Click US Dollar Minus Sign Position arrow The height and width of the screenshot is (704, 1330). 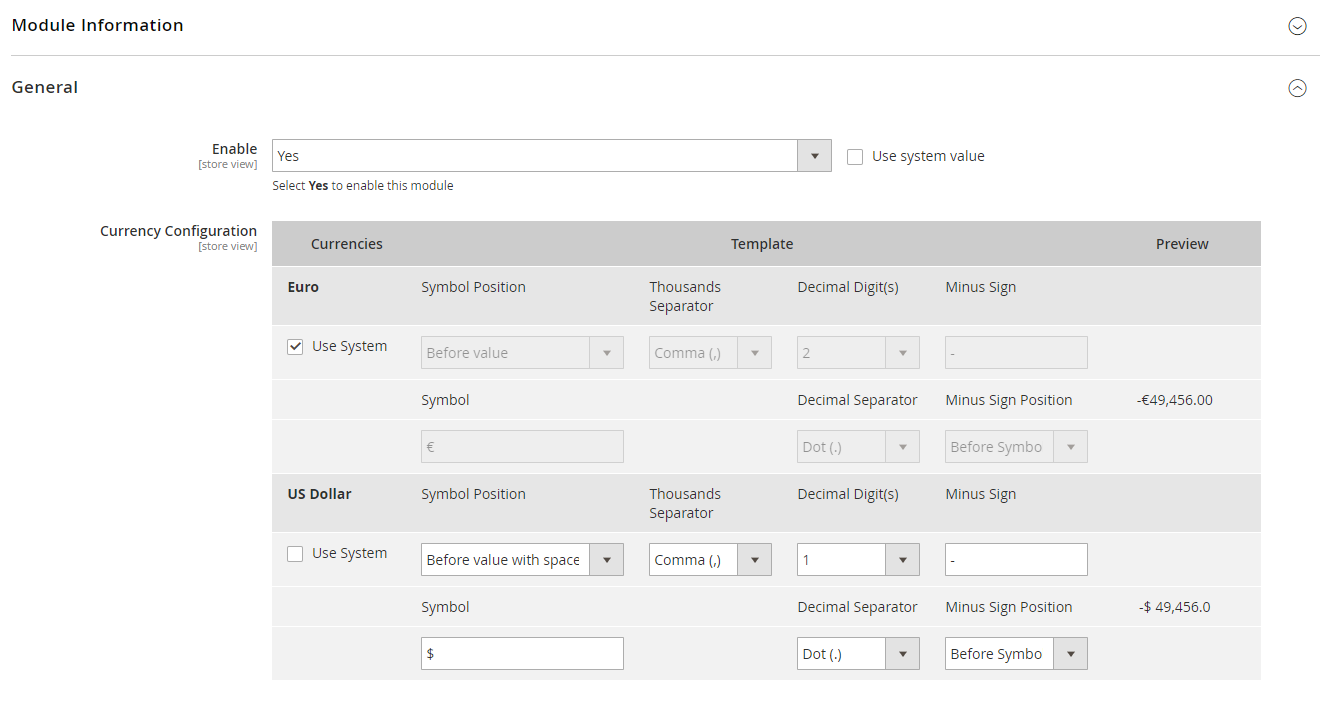point(1070,654)
